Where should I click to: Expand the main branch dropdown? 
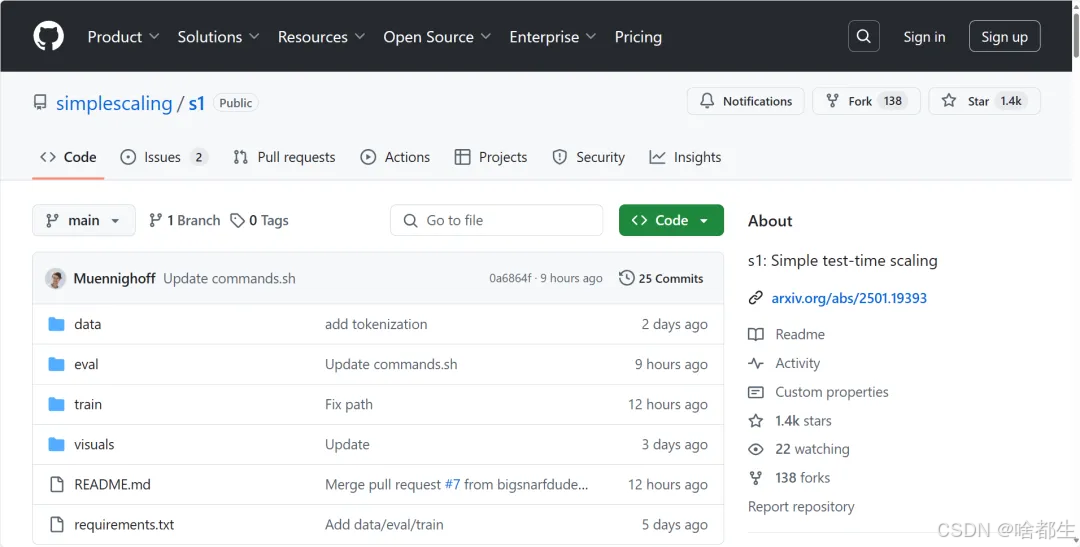[84, 220]
